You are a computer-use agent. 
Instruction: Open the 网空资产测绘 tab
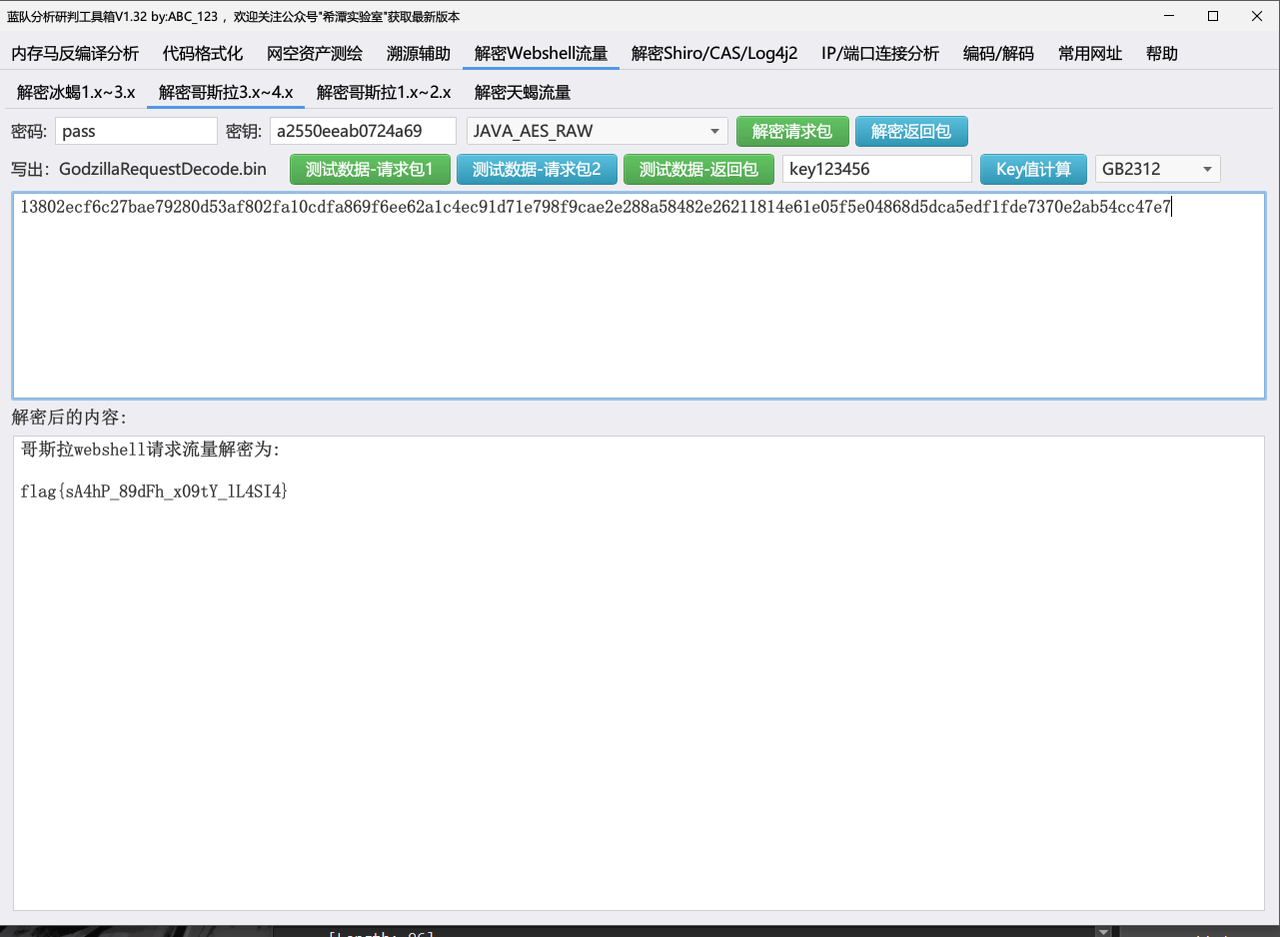click(x=315, y=54)
